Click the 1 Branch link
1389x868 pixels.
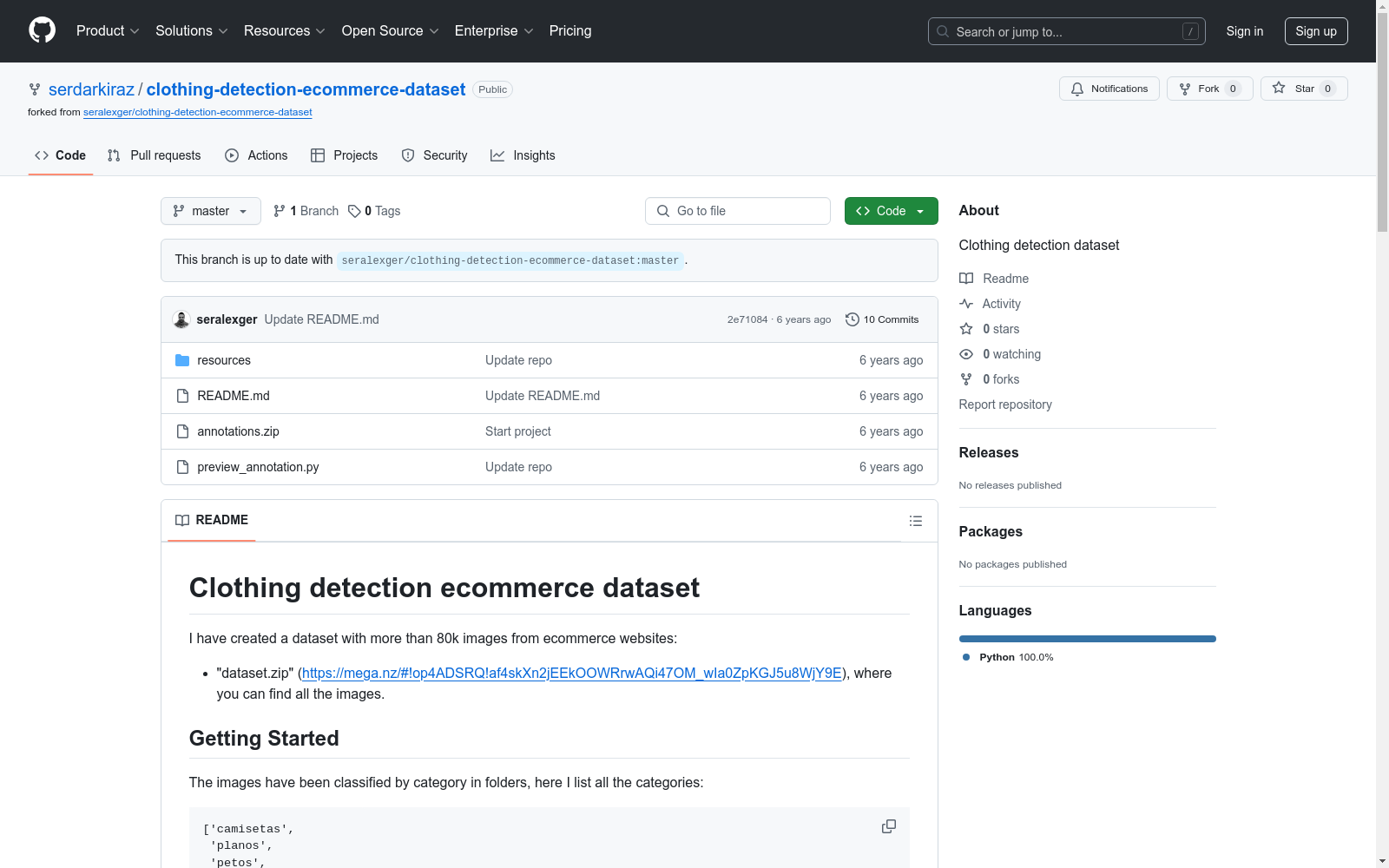click(306, 211)
